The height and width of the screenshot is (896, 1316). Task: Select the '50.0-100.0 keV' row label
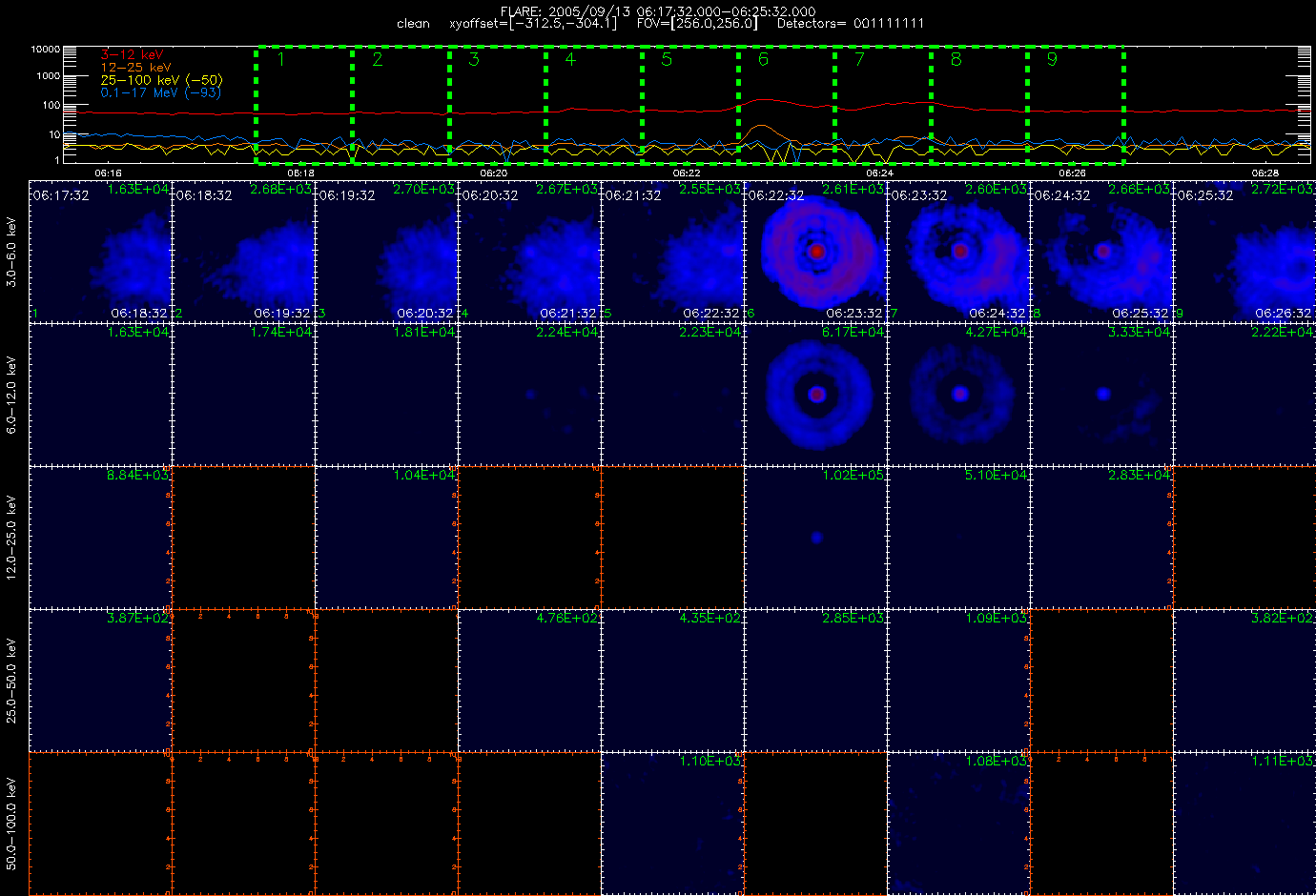tap(11, 824)
